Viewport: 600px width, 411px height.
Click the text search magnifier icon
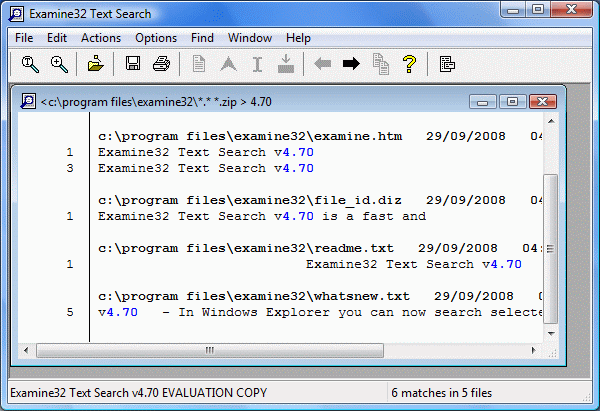coord(30,64)
